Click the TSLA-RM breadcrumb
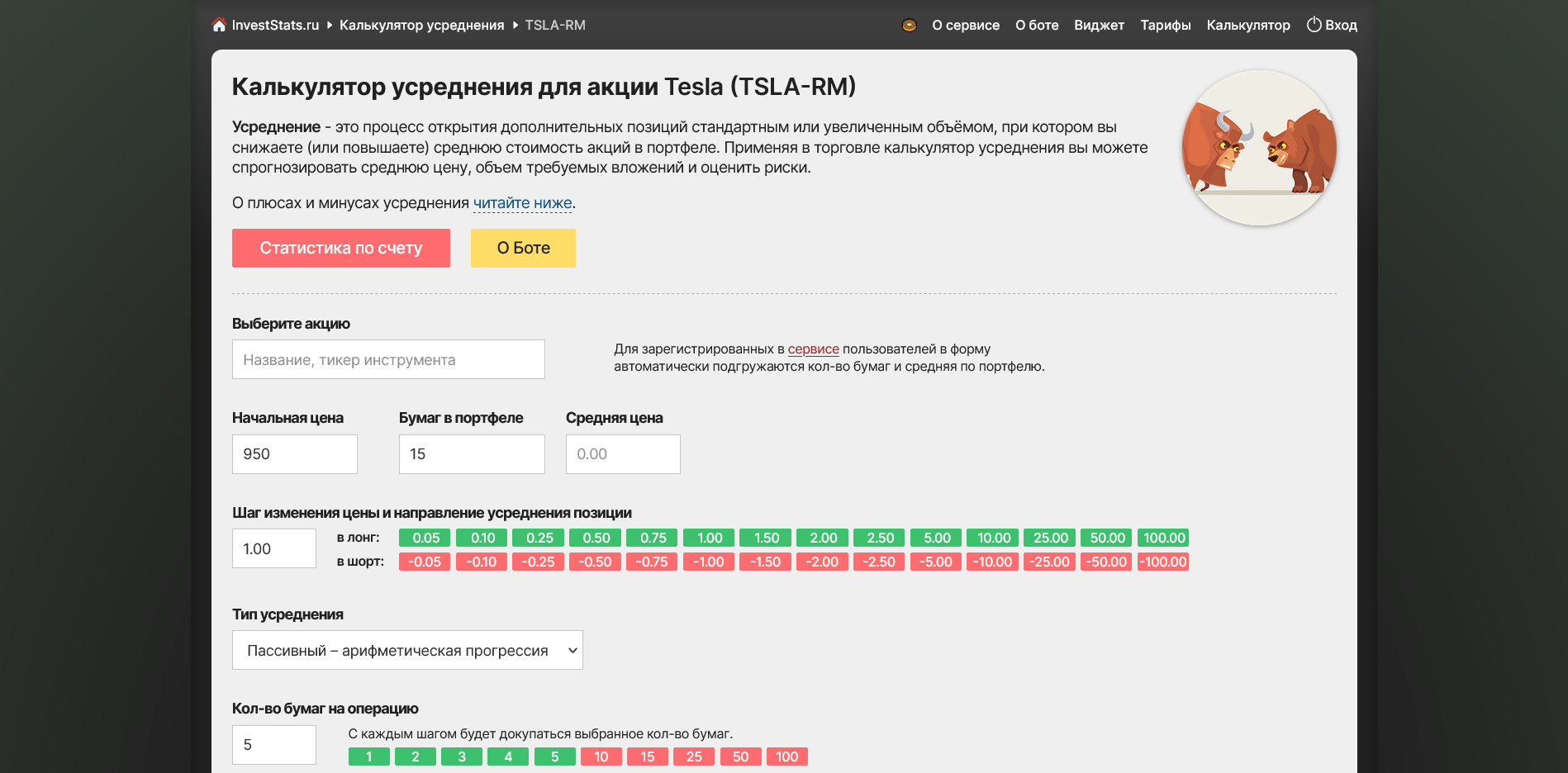1568x773 pixels. click(555, 25)
